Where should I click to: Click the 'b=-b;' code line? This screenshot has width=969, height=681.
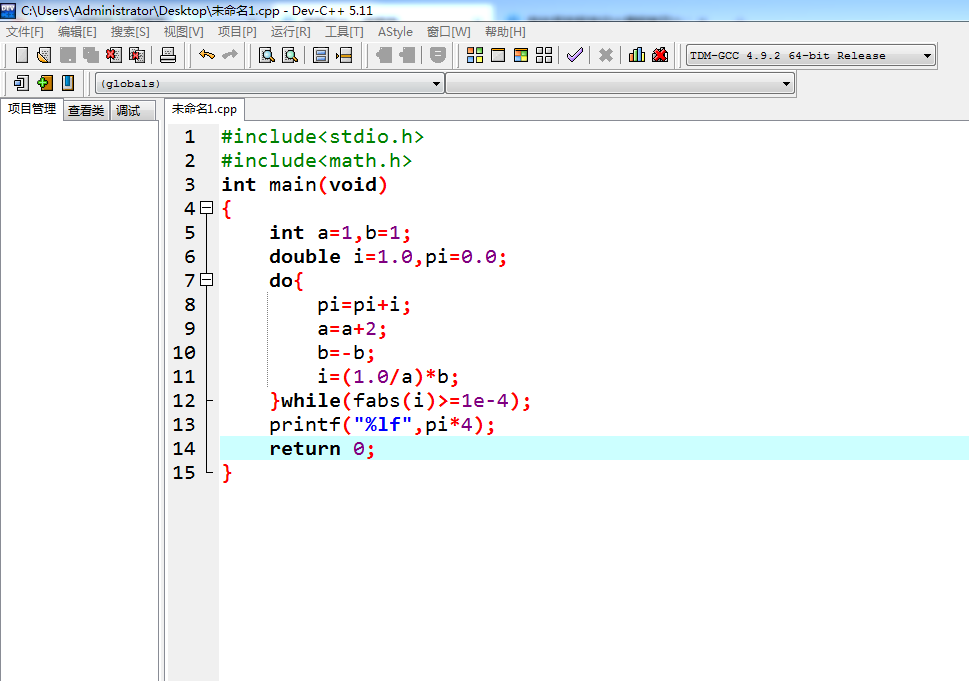point(346,352)
